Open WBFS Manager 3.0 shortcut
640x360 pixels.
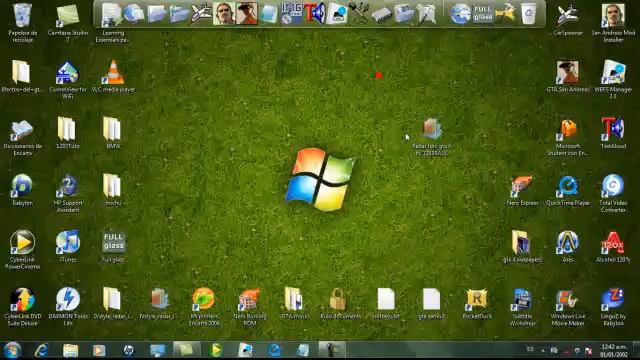click(x=613, y=80)
